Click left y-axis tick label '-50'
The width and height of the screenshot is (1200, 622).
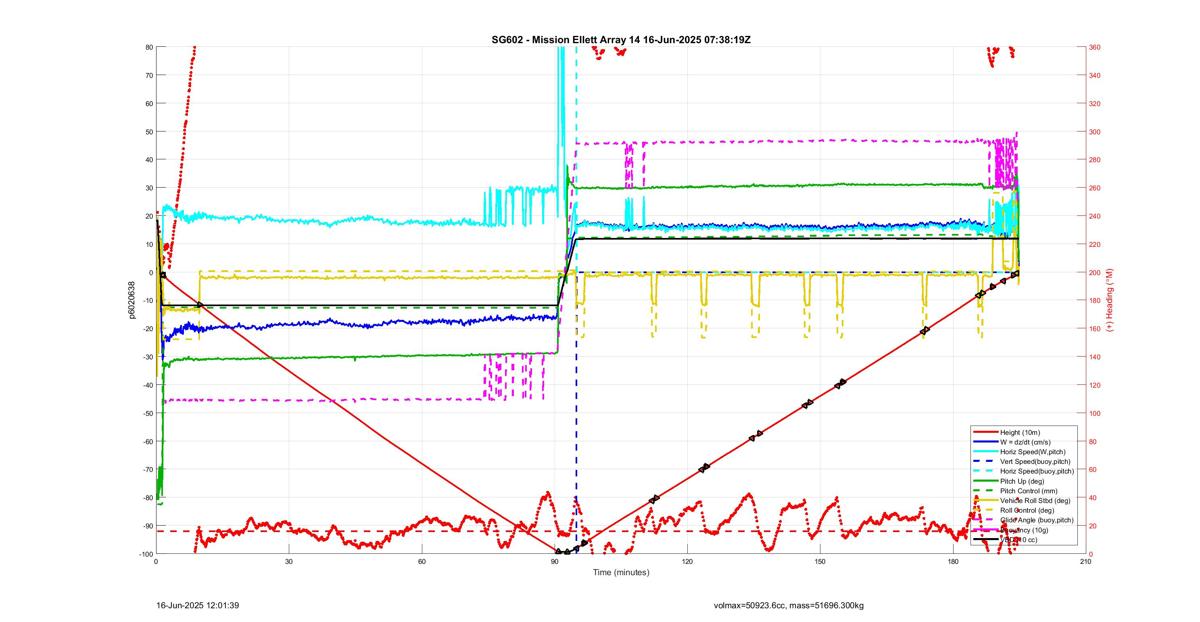click(146, 414)
